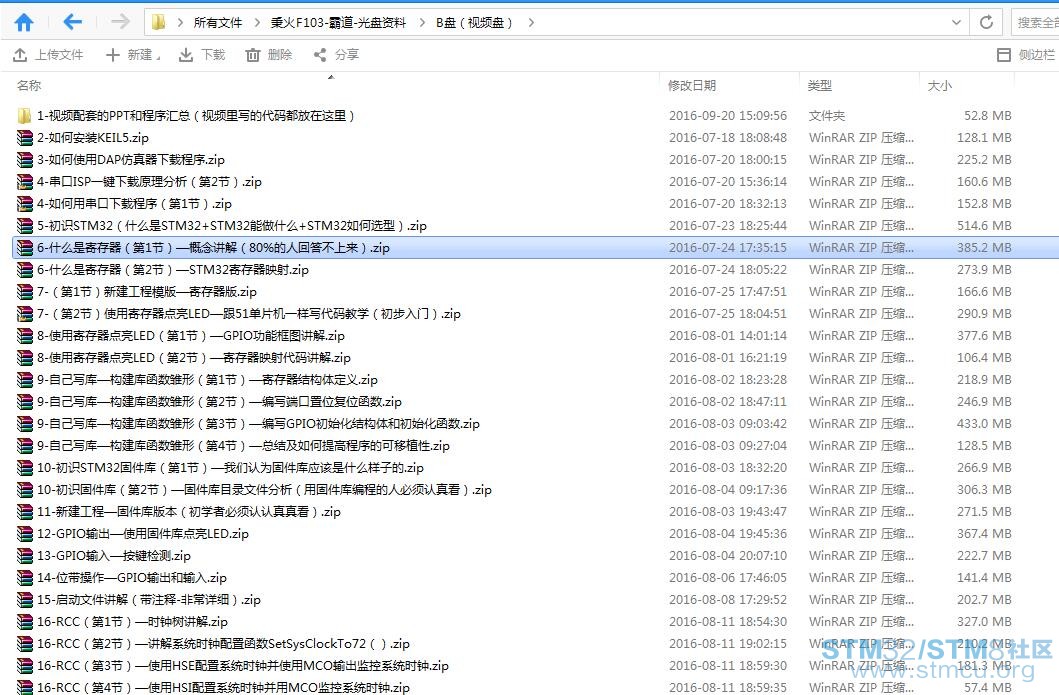Screen dimensions: 1059x695
Task: Click zip icon of 7-（第1节）新建工程模版
Action: coord(24,292)
